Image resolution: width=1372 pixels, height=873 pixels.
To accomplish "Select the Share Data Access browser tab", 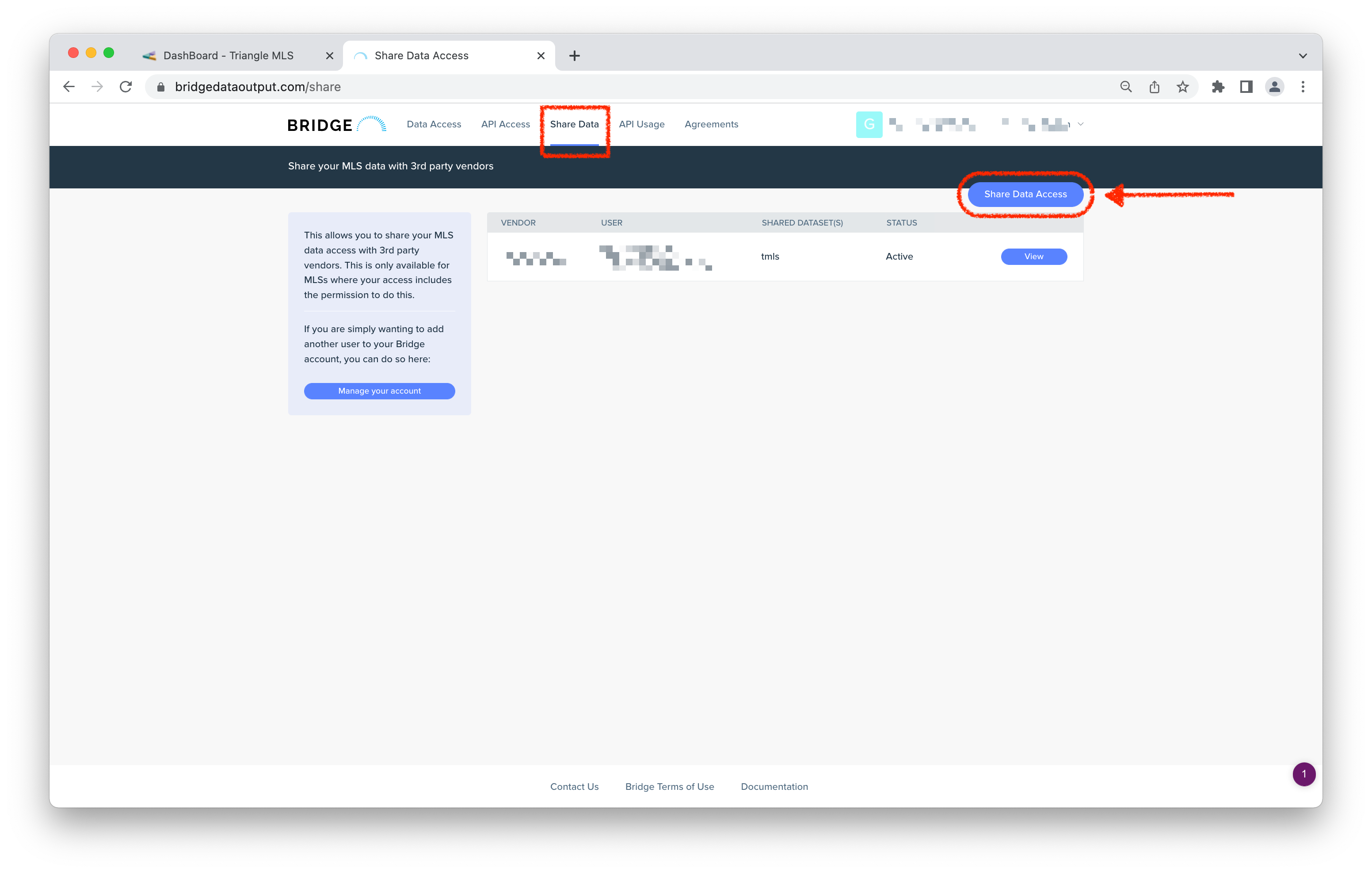I will click(449, 55).
